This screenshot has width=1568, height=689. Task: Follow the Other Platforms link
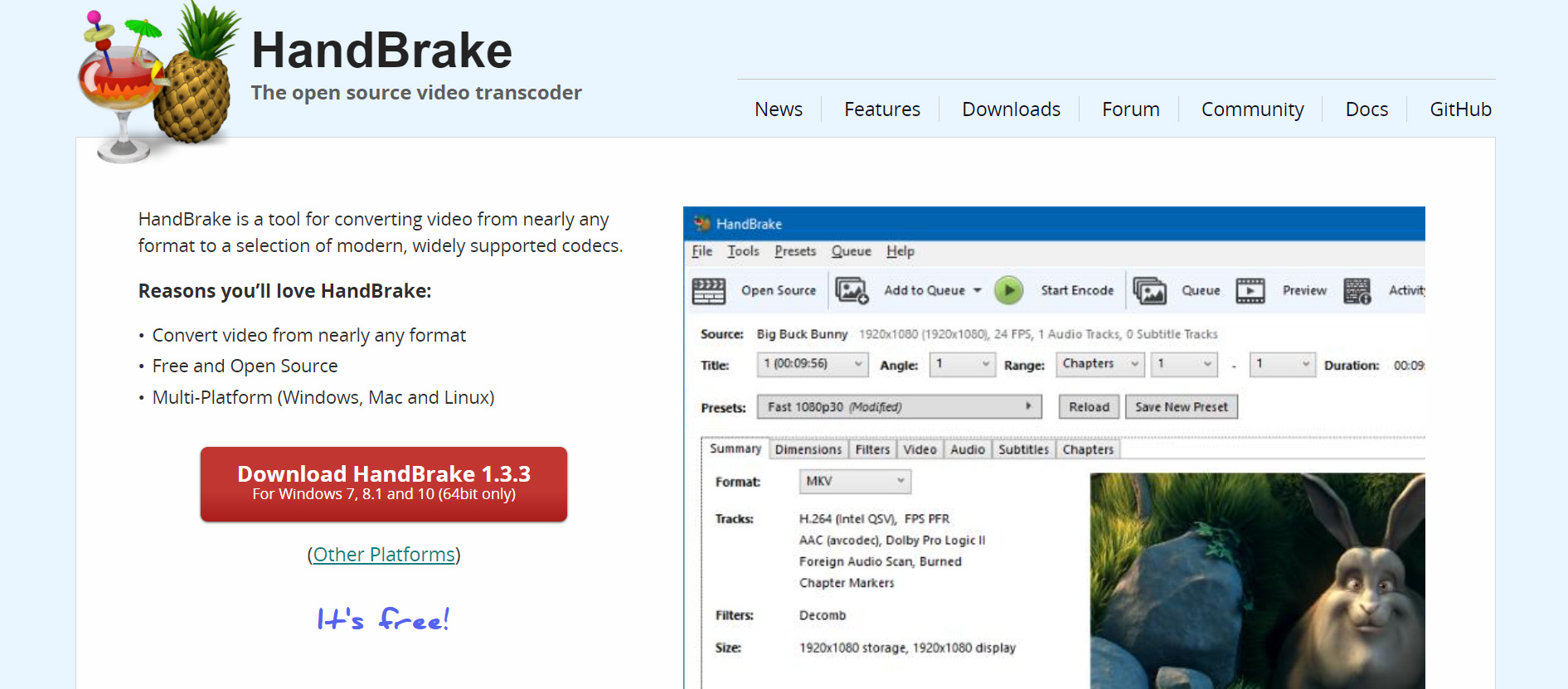click(x=384, y=555)
